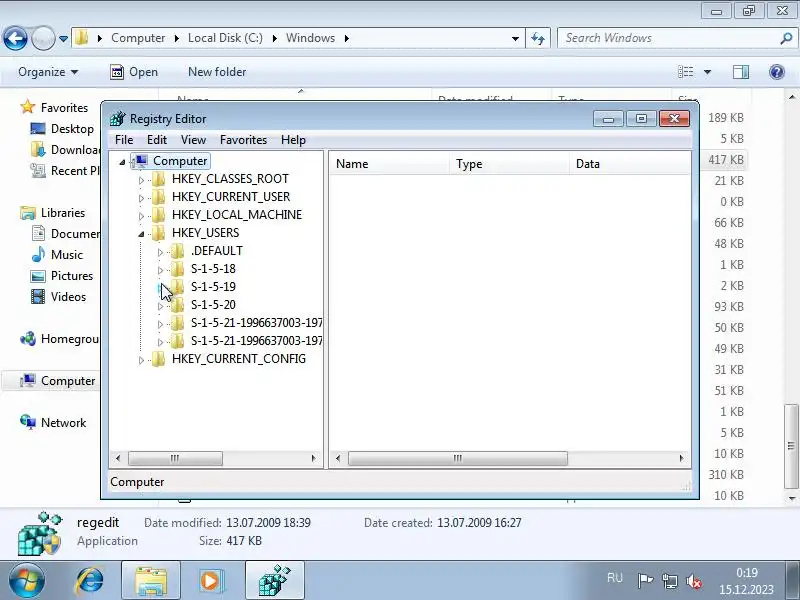The height and width of the screenshot is (600, 800).
Task: Click the Search Windows input field
Action: tap(669, 38)
